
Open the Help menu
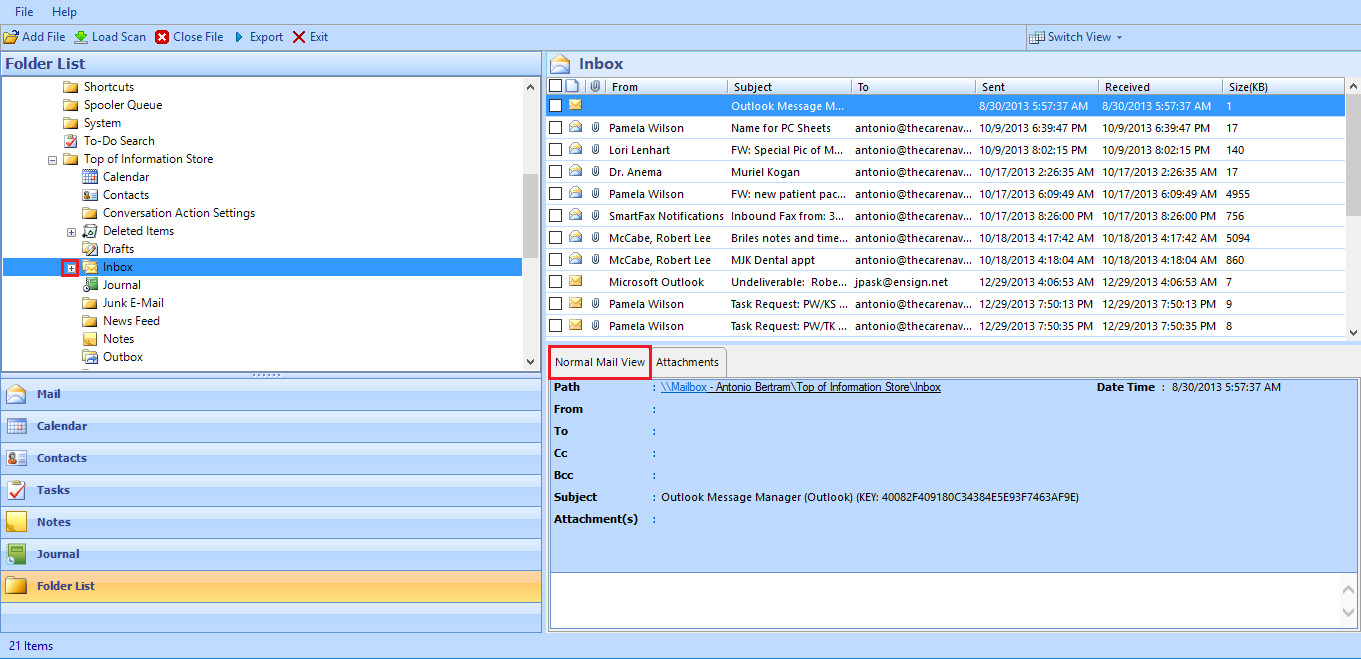point(64,12)
